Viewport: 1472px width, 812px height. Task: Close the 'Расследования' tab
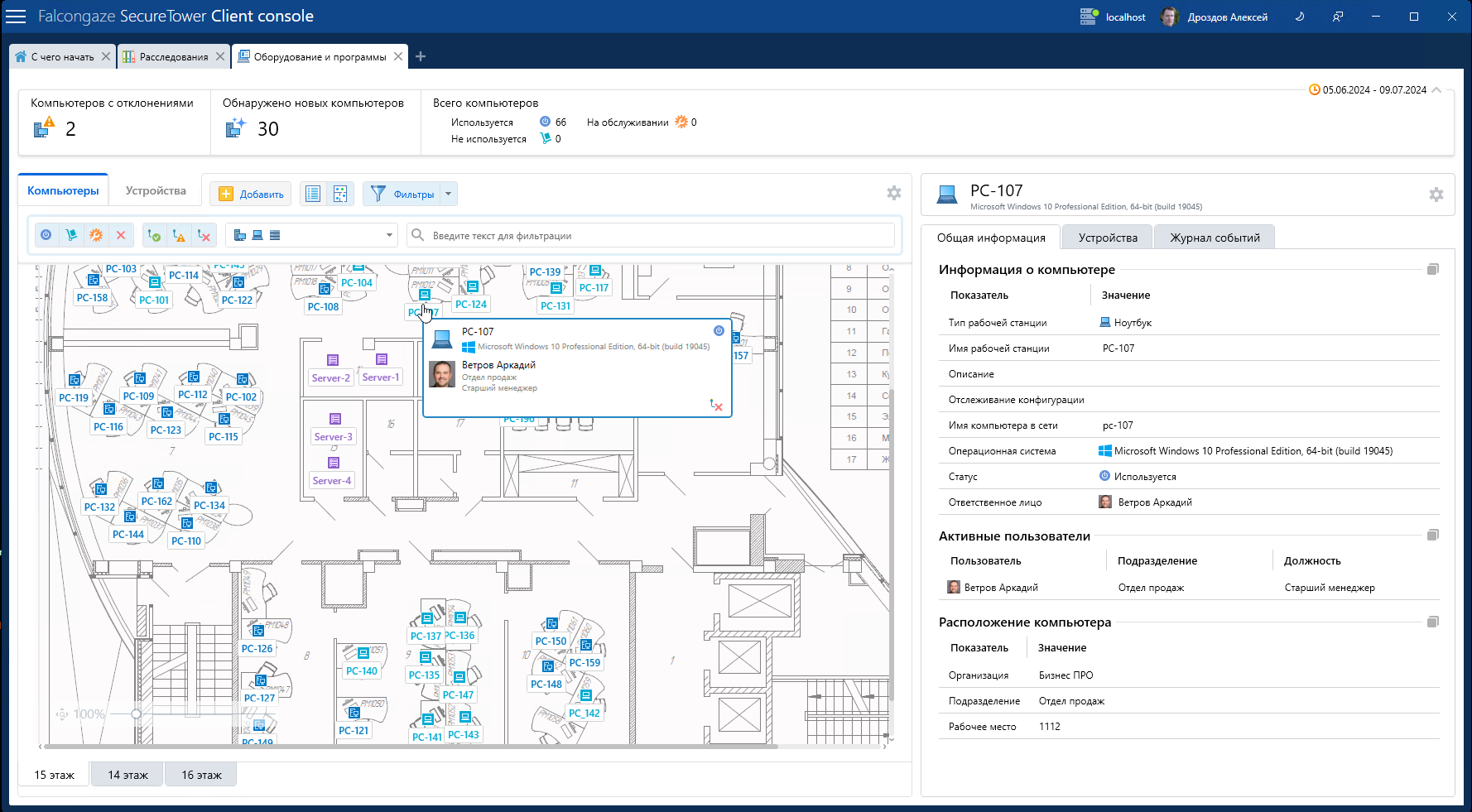coord(220,56)
